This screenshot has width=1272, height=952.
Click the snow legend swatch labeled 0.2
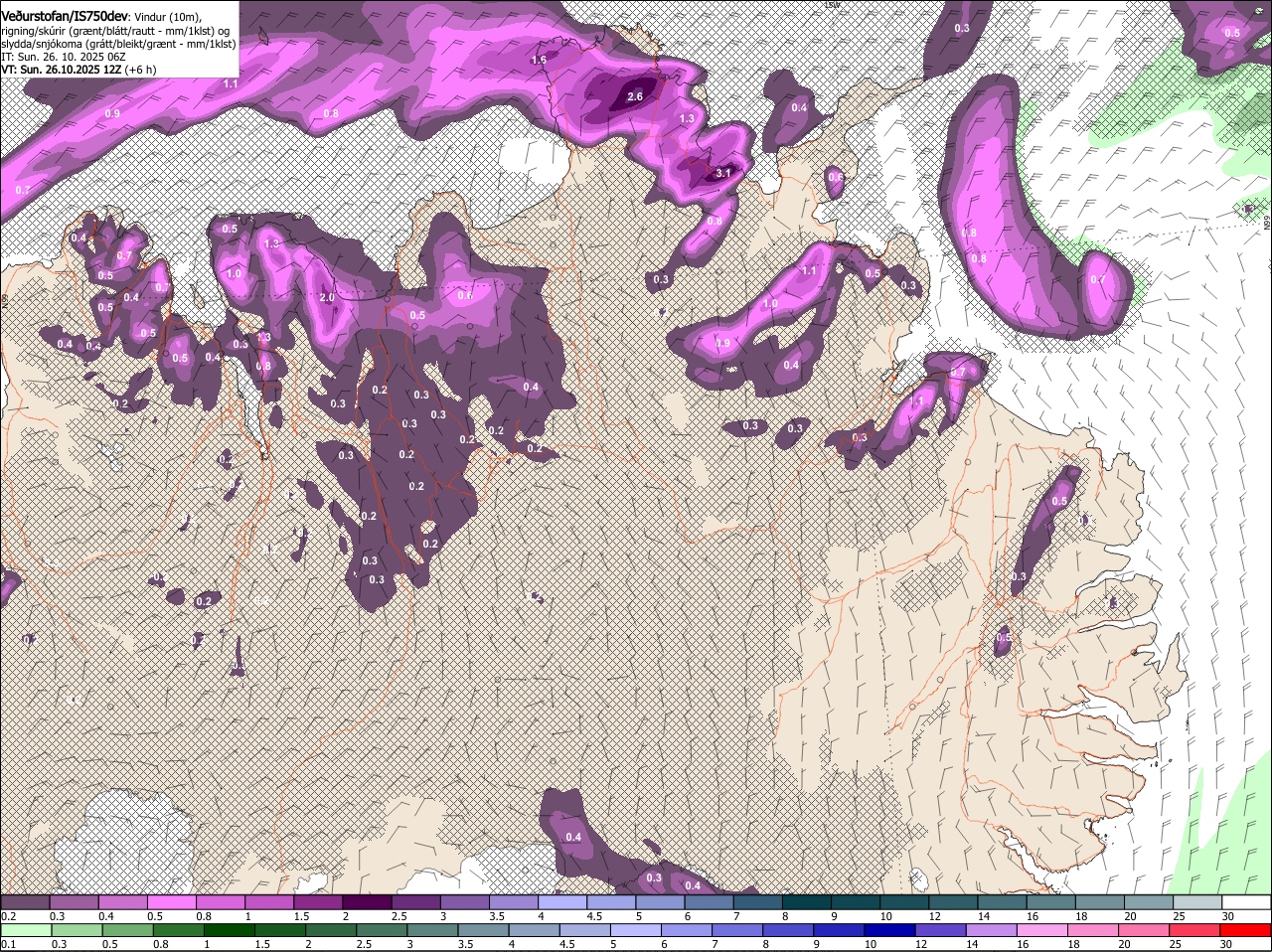25,901
